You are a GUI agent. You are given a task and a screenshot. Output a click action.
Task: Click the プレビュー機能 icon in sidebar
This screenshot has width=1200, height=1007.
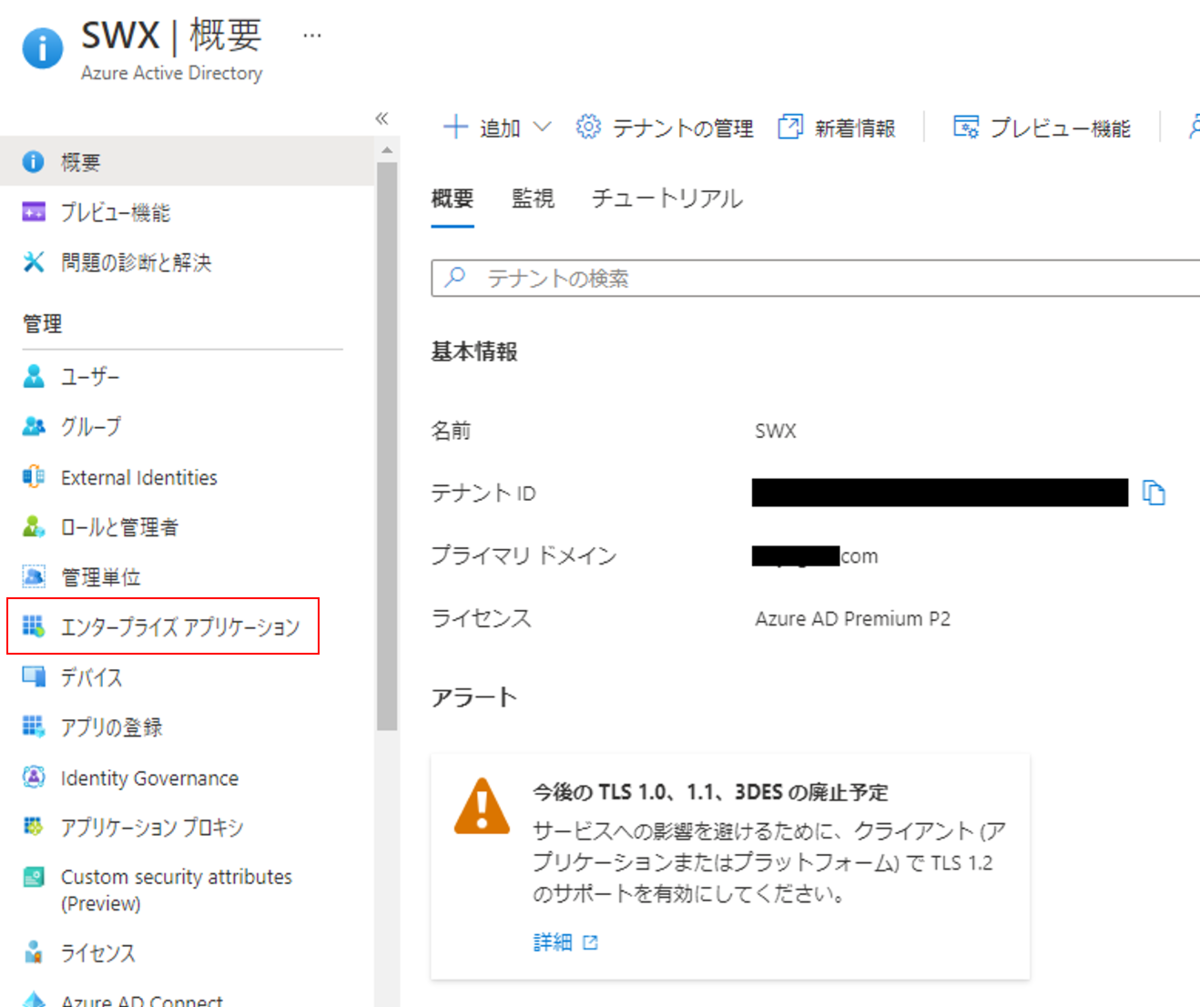click(x=34, y=212)
